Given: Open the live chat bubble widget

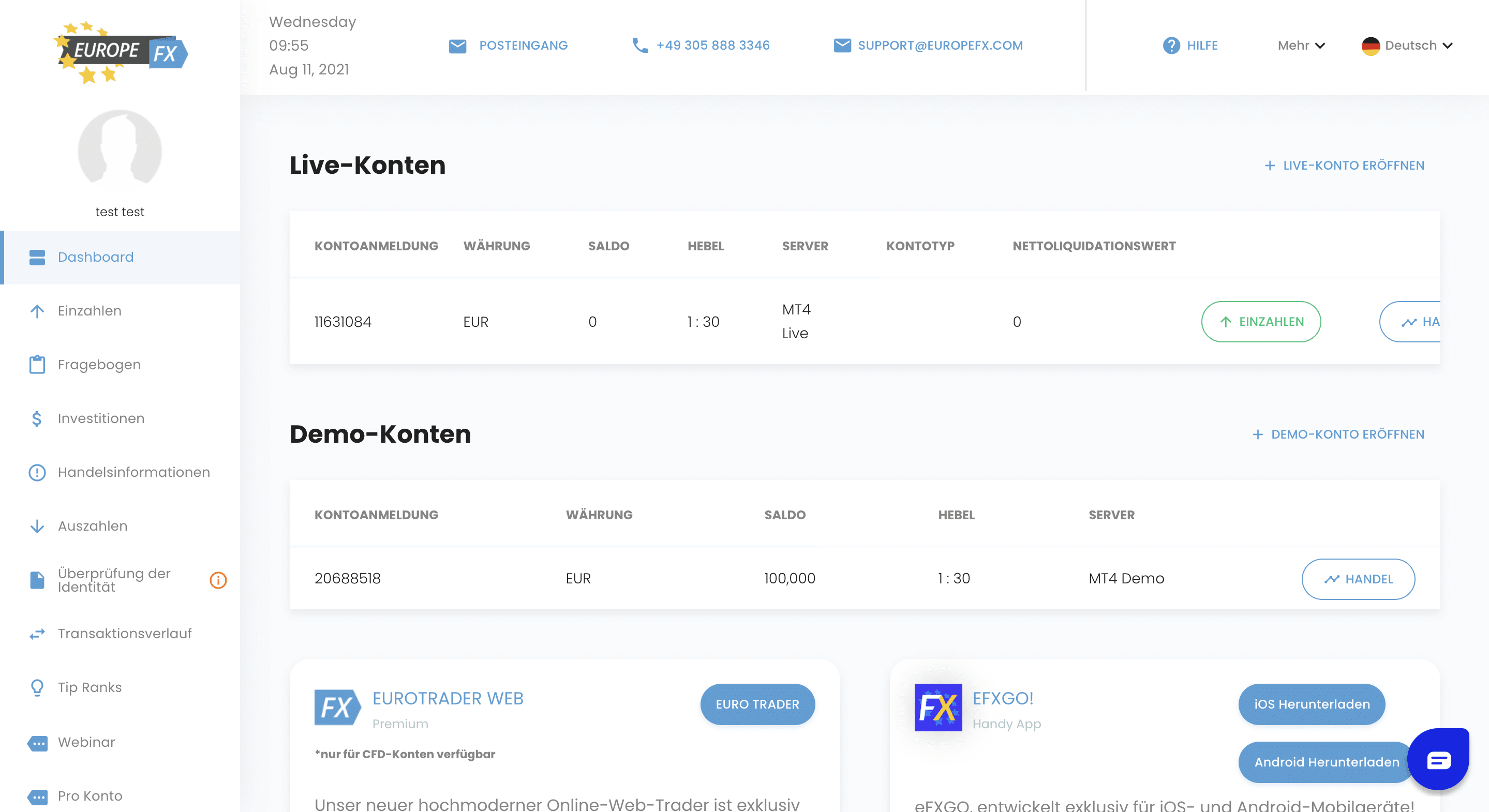Looking at the screenshot, I should 1438,759.
